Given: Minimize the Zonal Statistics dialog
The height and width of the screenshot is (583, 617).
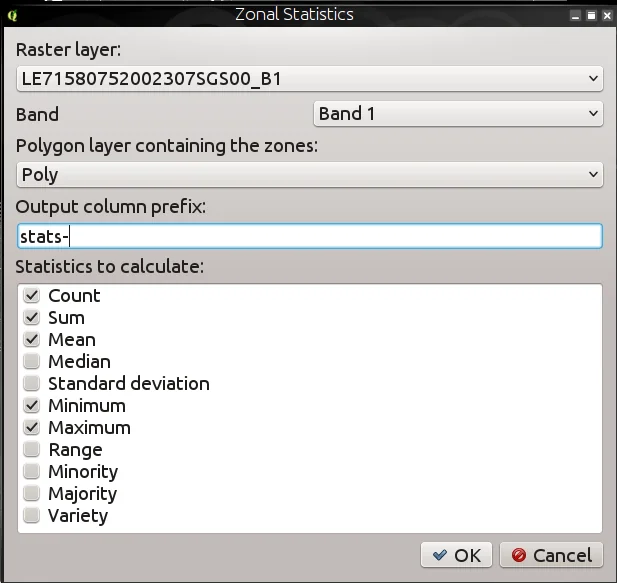Looking at the screenshot, I should (x=575, y=15).
